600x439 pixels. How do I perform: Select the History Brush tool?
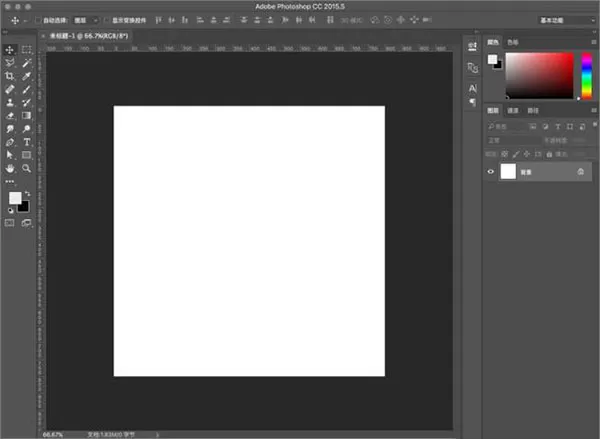[x=26, y=102]
